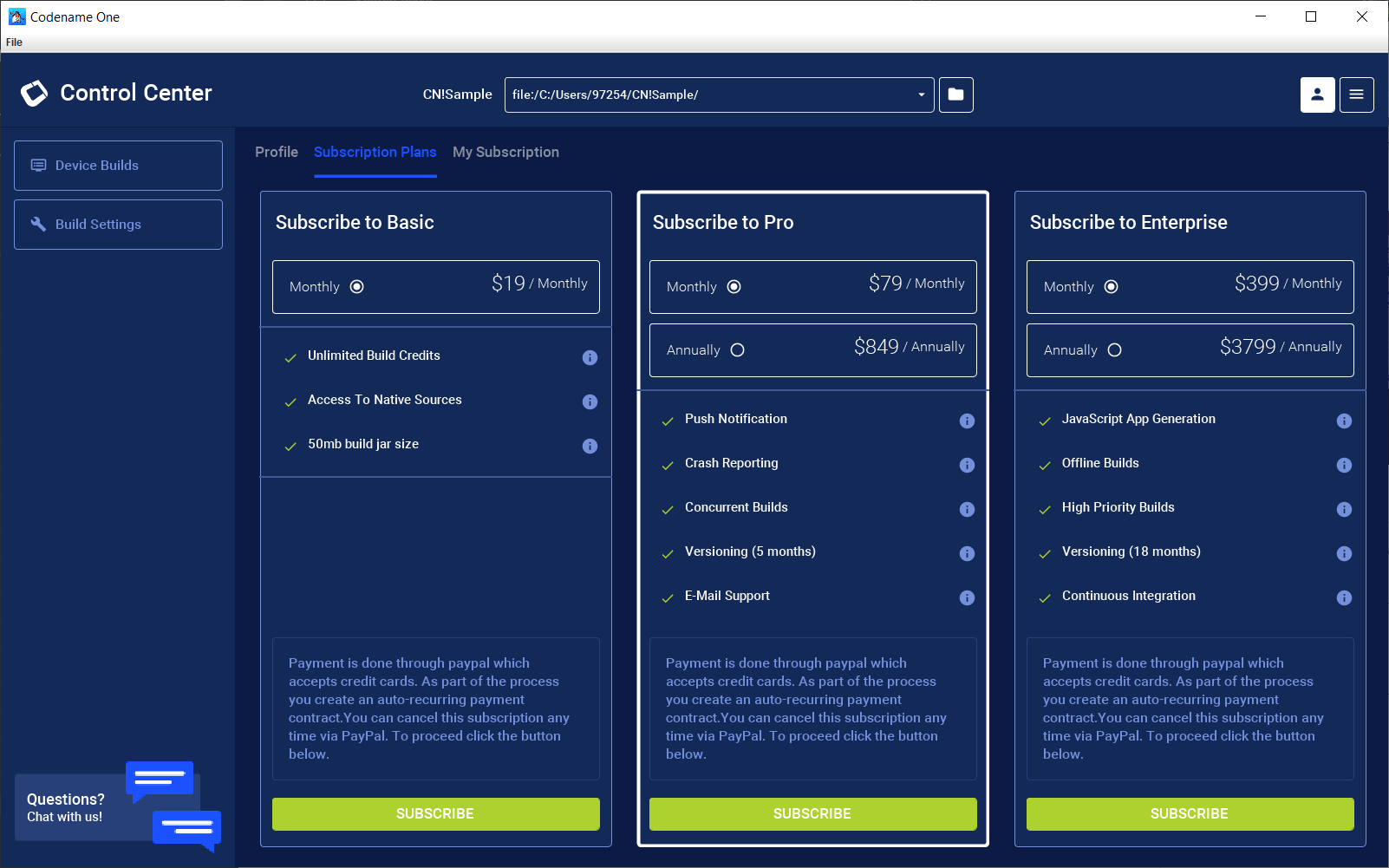Open the File menu
Viewport: 1389px width, 868px height.
pos(14,41)
